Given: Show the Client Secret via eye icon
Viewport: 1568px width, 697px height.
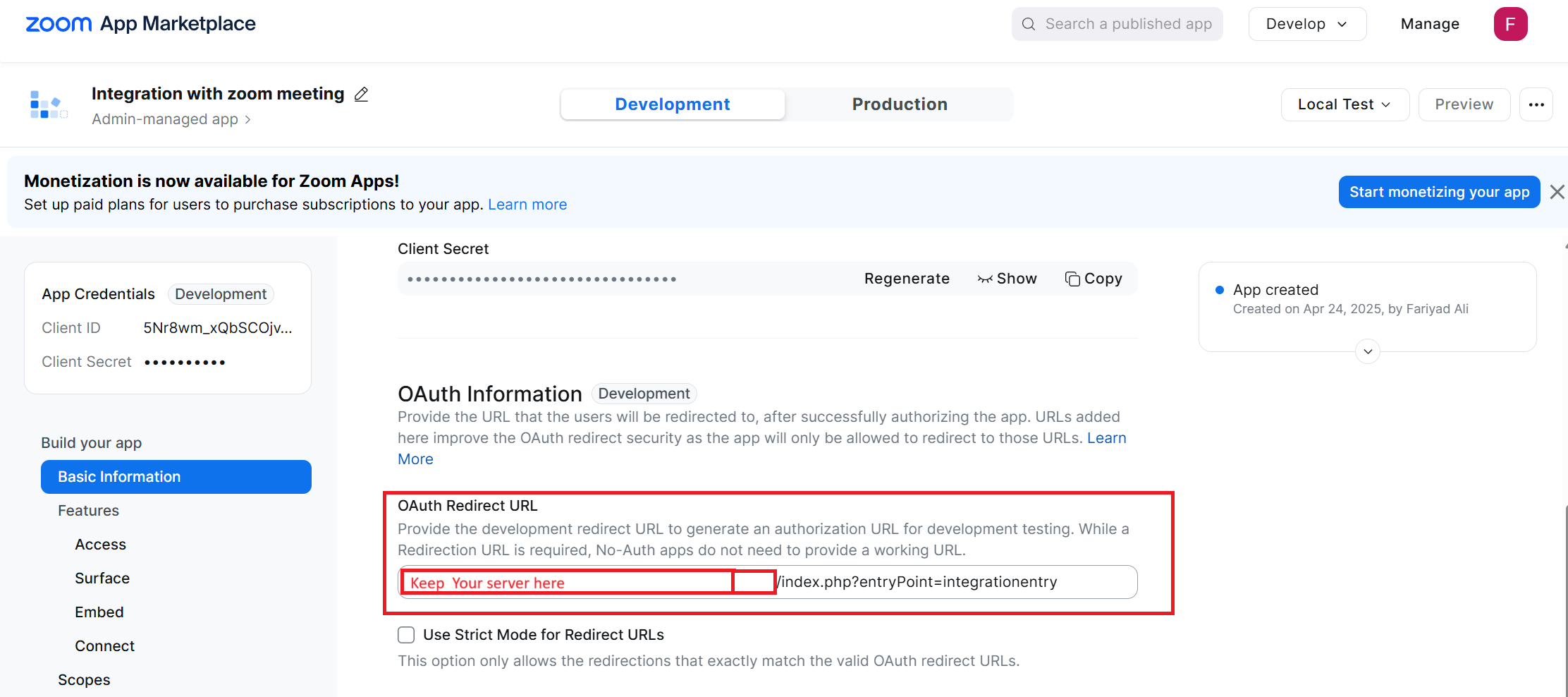Looking at the screenshot, I should tap(1007, 279).
